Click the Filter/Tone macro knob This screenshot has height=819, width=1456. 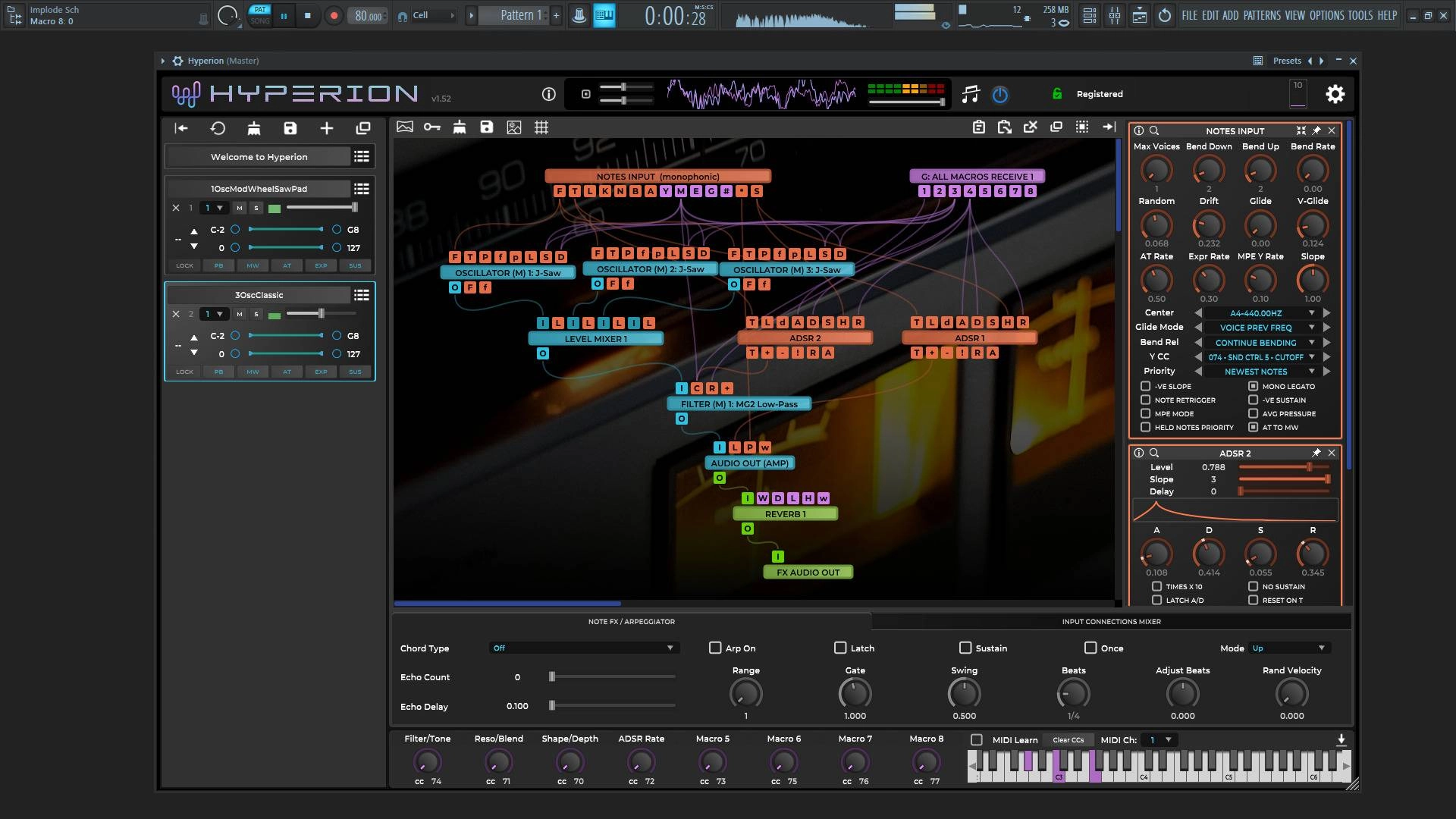coord(427,762)
